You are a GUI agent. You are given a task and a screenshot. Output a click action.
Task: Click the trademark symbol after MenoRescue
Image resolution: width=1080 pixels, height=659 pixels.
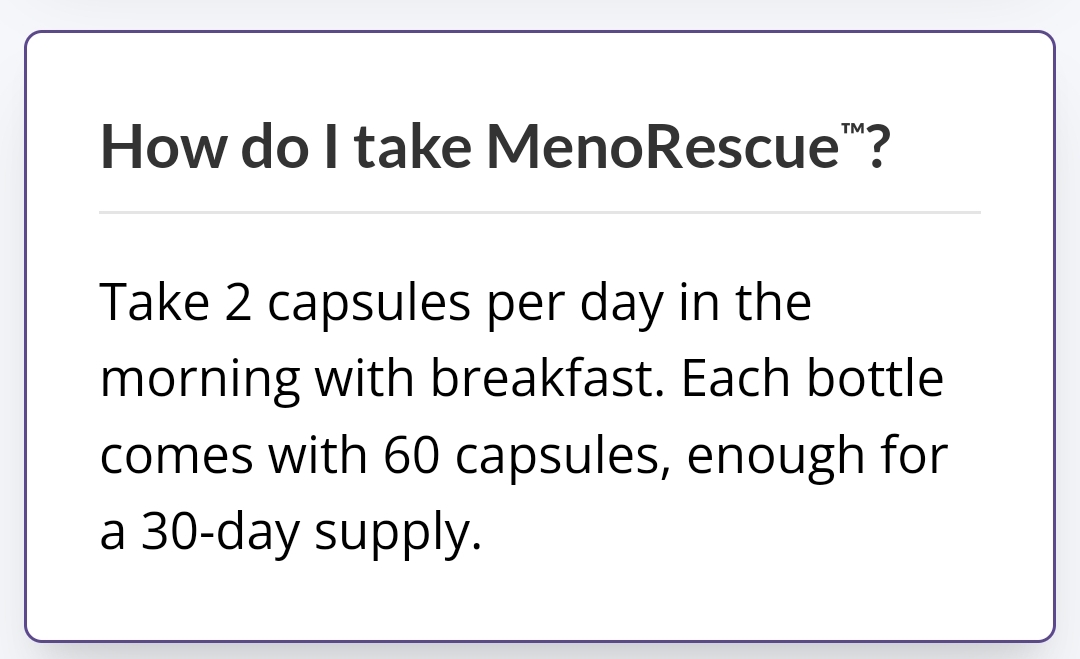click(x=853, y=128)
